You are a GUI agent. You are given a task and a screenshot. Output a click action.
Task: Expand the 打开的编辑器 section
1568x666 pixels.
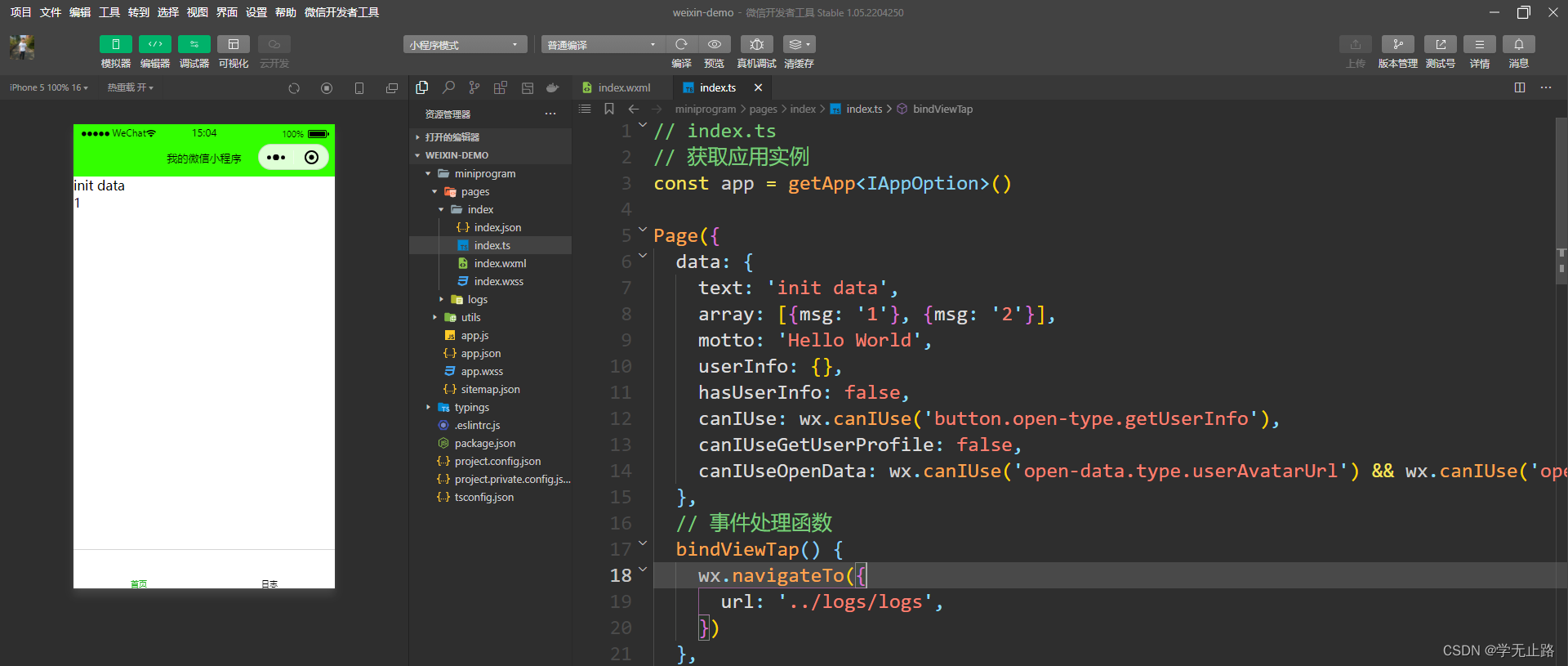pos(490,137)
